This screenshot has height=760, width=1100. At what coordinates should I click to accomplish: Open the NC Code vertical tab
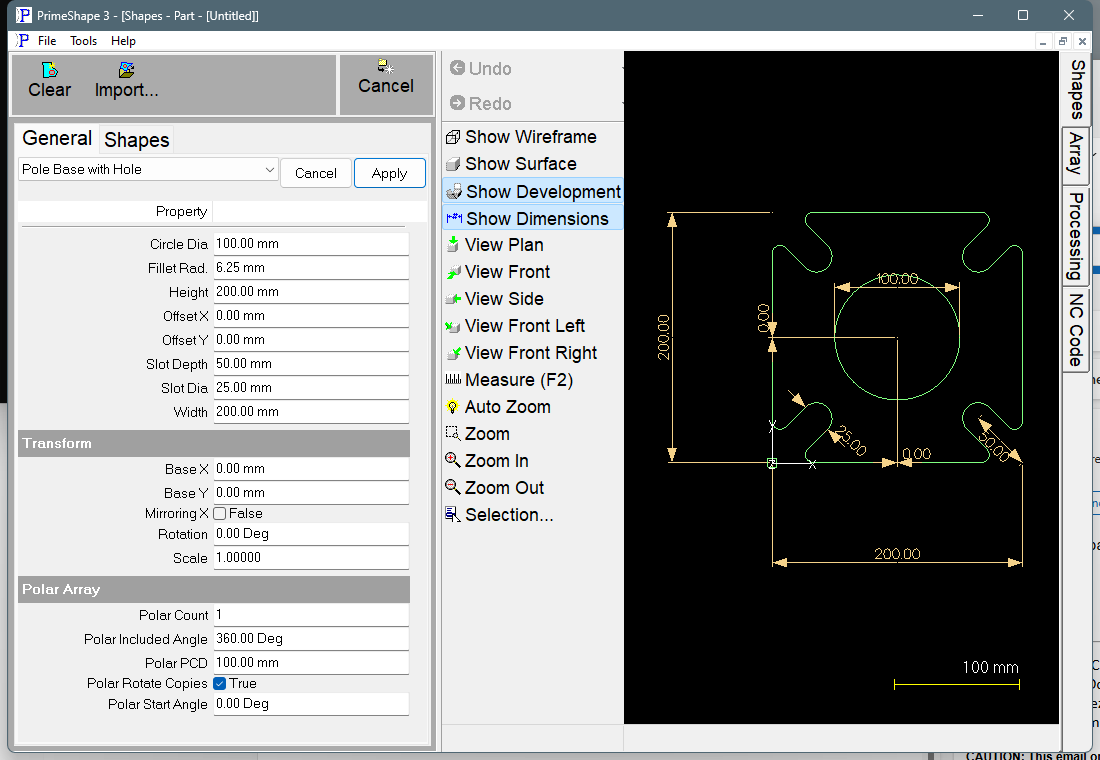pos(1075,330)
